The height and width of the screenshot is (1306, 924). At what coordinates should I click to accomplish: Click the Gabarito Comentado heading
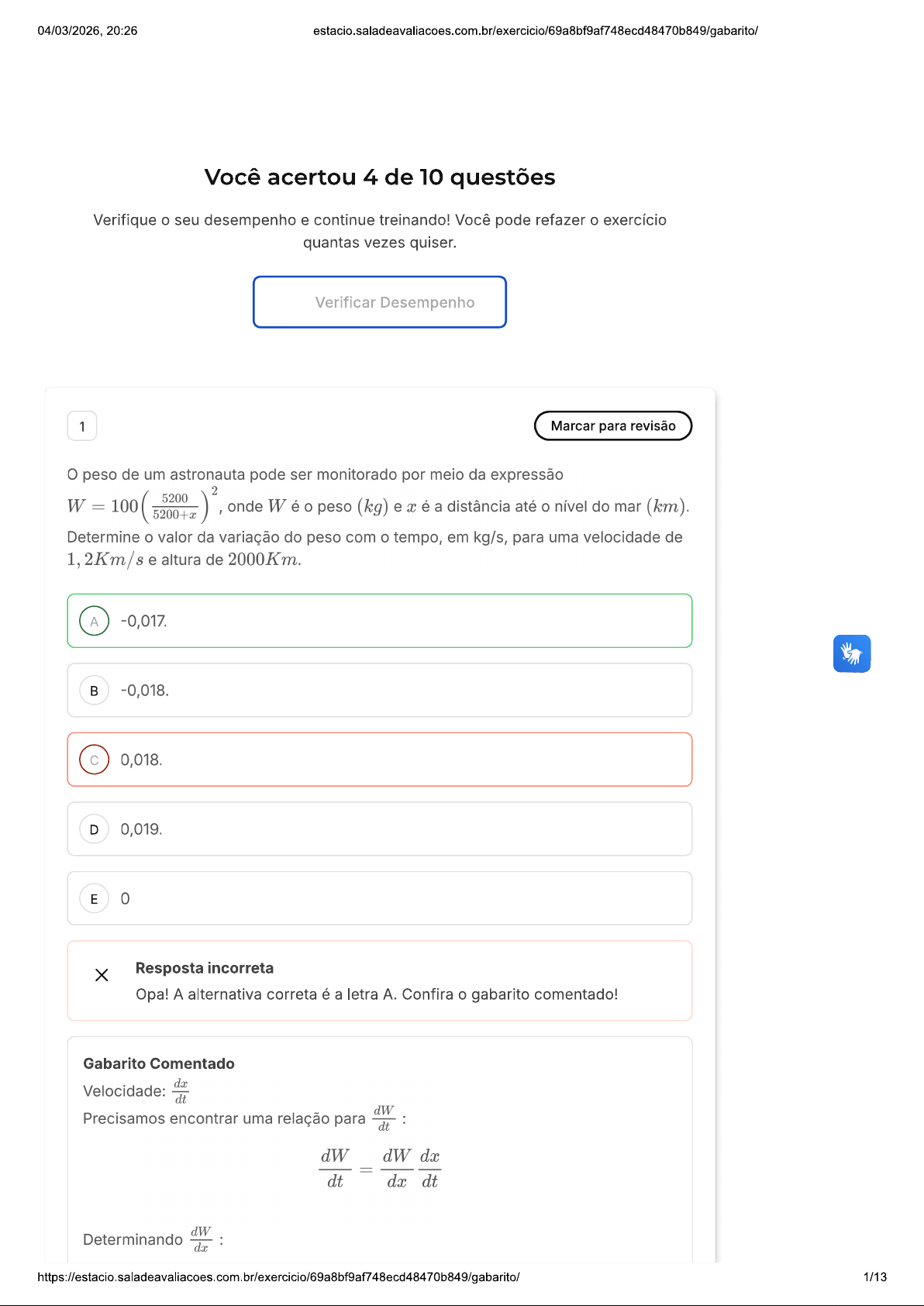pyautogui.click(x=159, y=1063)
